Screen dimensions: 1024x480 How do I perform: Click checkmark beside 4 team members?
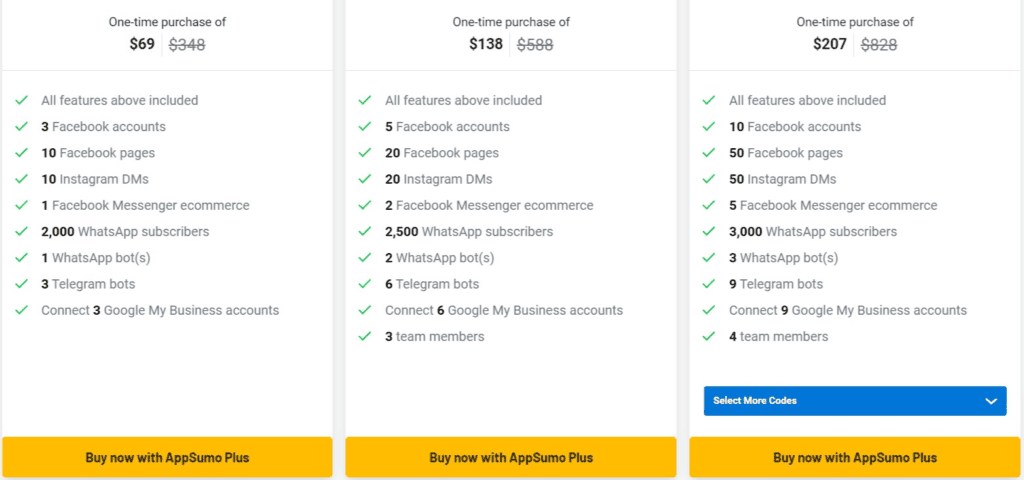pyautogui.click(x=709, y=337)
